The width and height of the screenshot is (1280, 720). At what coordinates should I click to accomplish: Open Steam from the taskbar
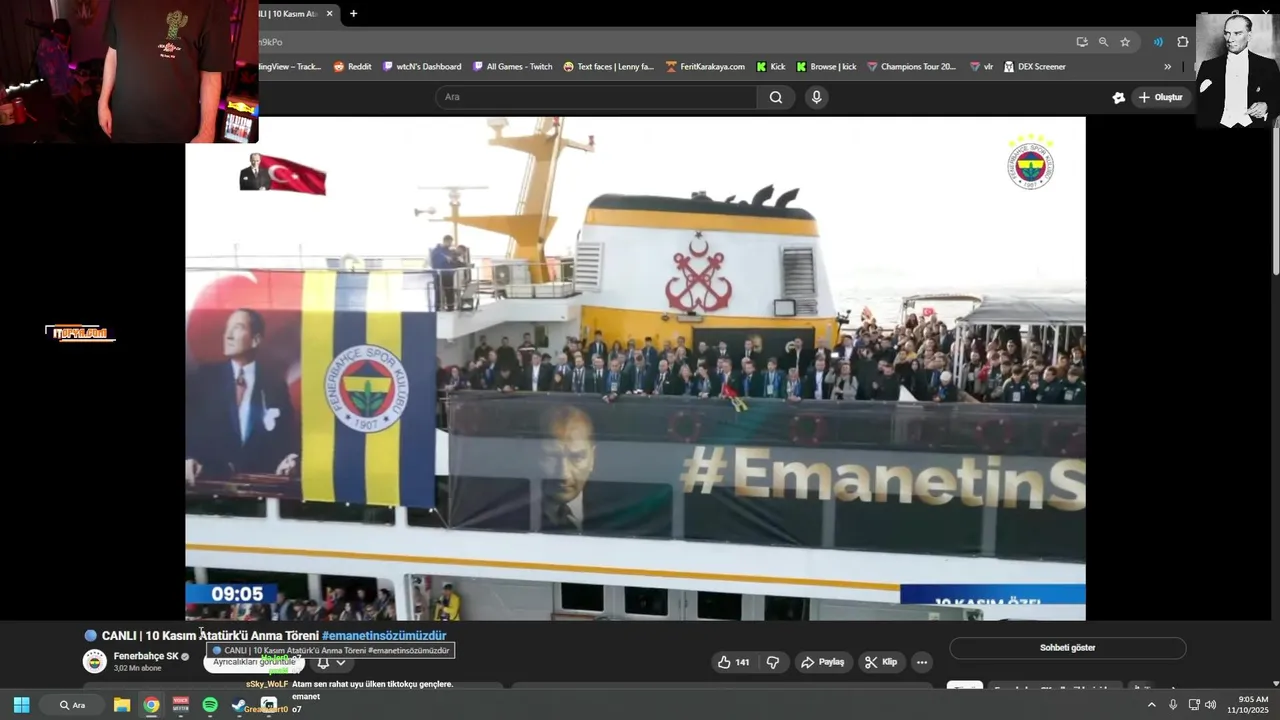tap(239, 705)
